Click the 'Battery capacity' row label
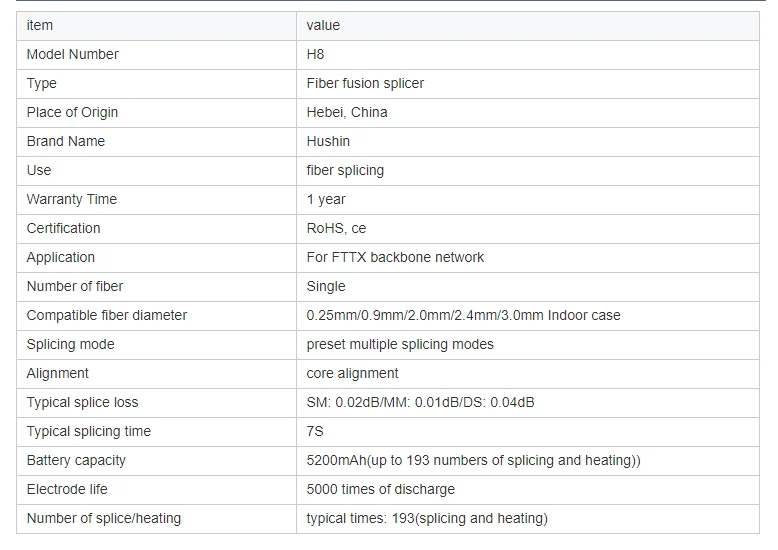This screenshot has height=550, width=778. pyautogui.click(x=76, y=460)
